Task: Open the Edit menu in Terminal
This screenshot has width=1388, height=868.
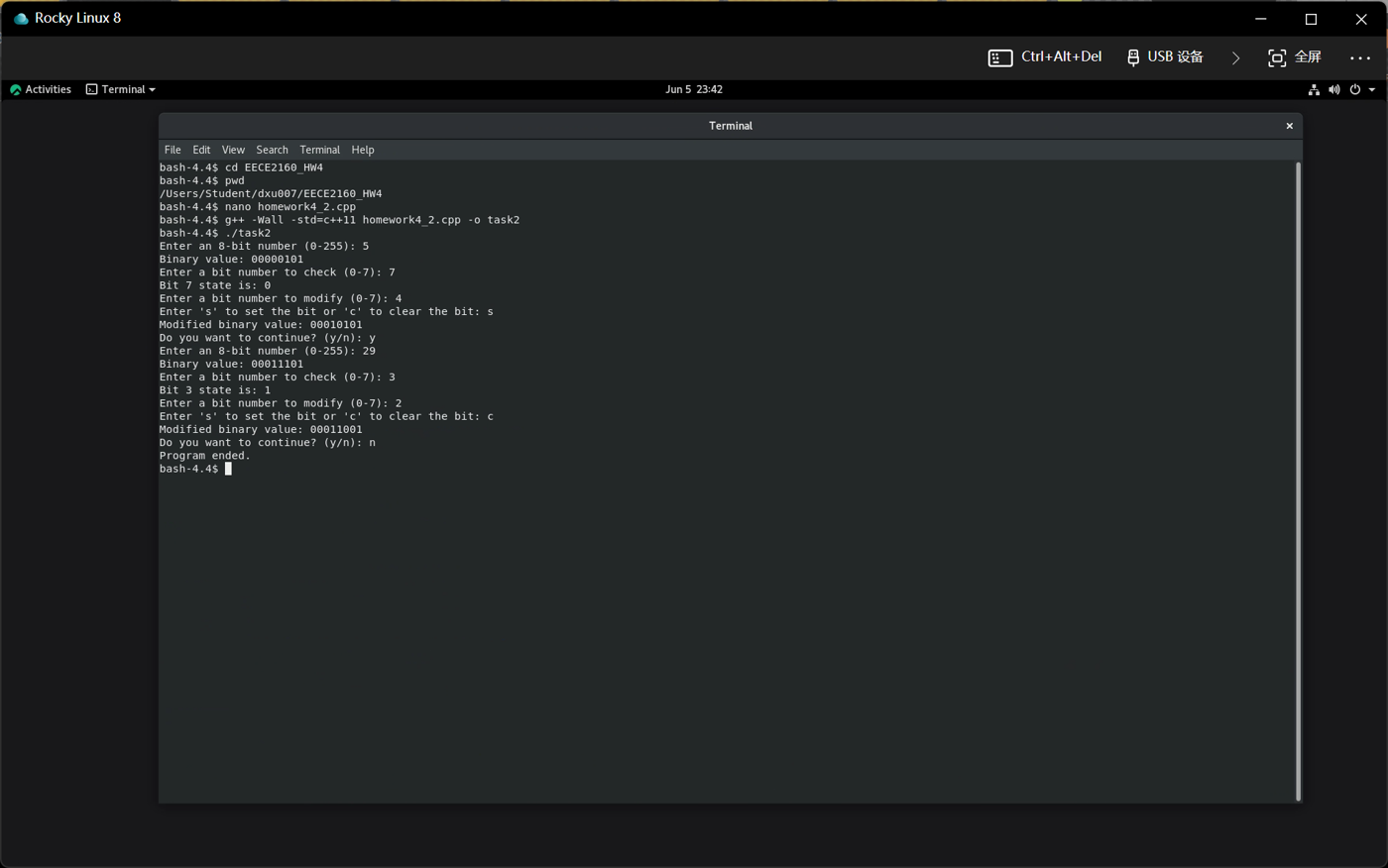Action: [x=201, y=150]
